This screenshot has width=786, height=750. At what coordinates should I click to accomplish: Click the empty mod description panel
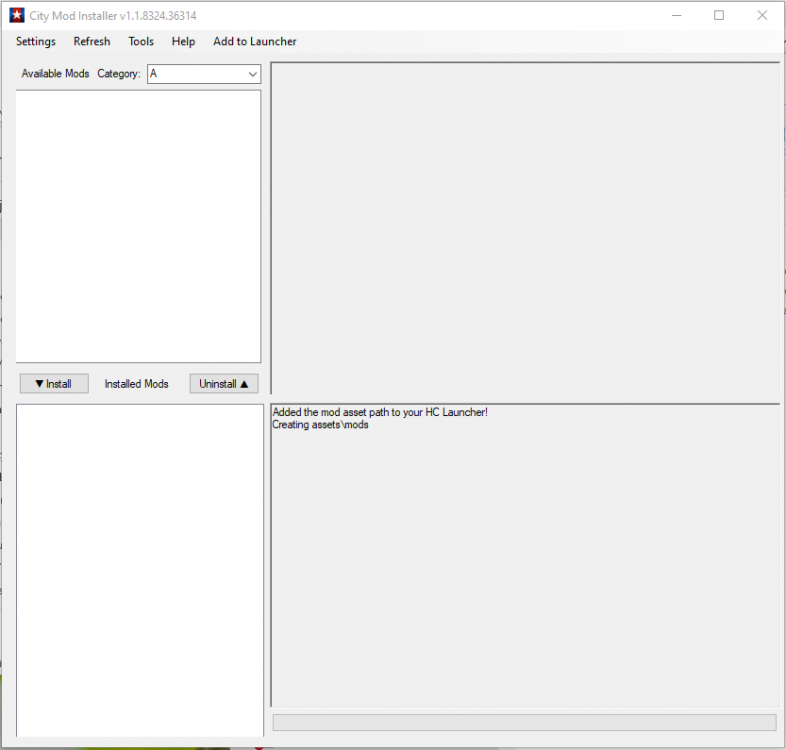click(525, 228)
